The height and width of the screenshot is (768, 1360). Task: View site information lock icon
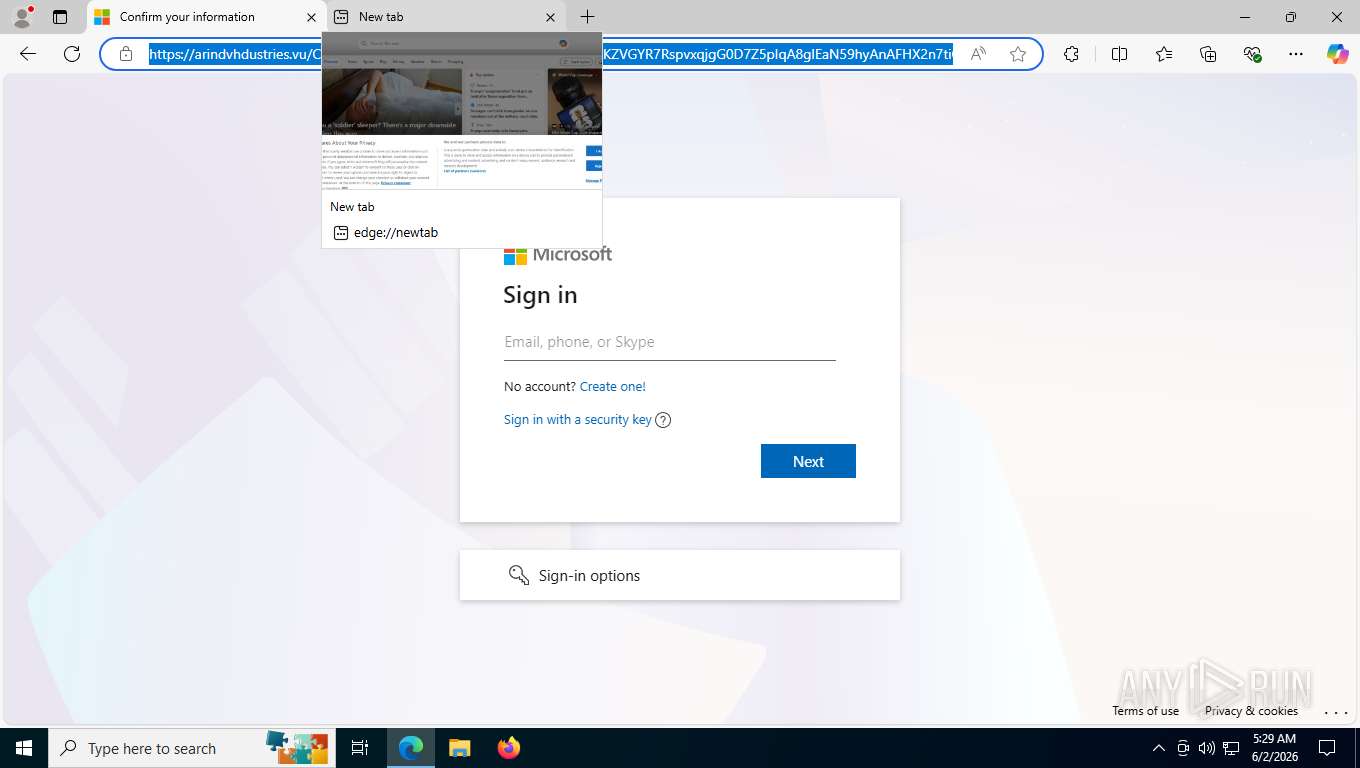(126, 54)
